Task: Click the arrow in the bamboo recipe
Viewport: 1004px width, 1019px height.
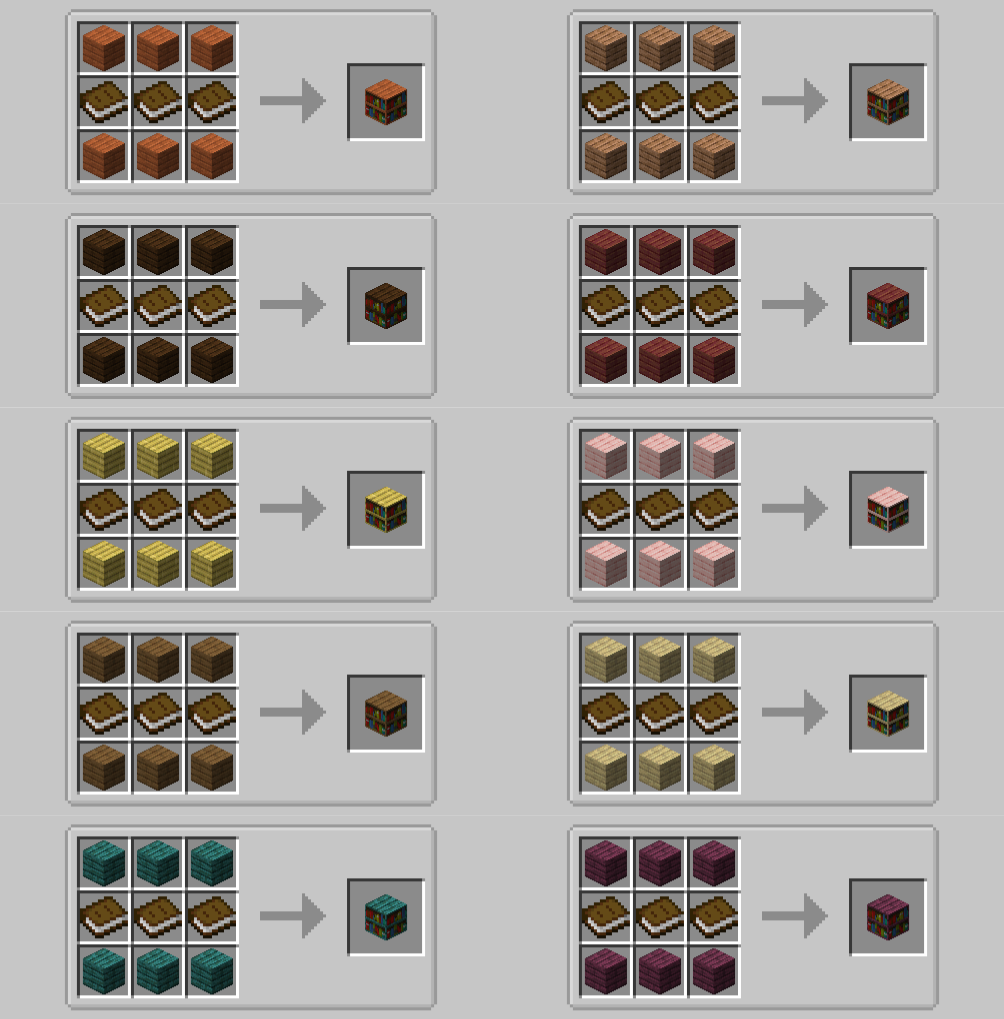Action: 292,508
